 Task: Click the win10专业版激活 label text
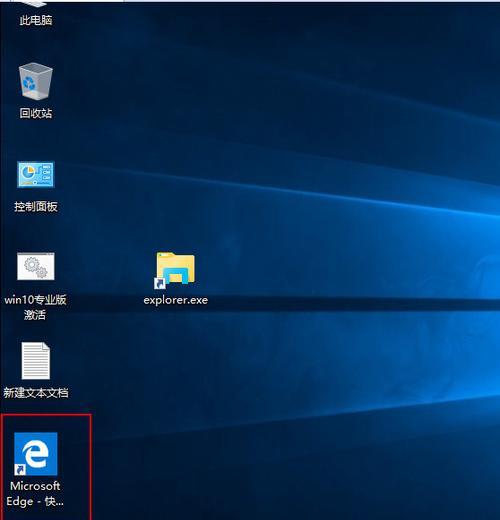coord(35,307)
